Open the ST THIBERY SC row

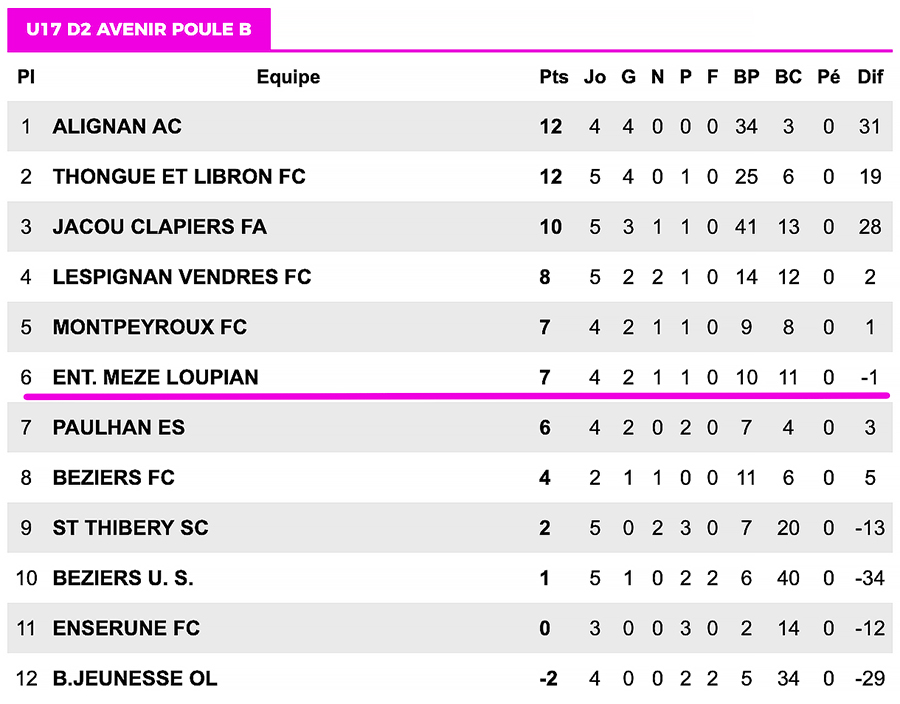pos(131,528)
